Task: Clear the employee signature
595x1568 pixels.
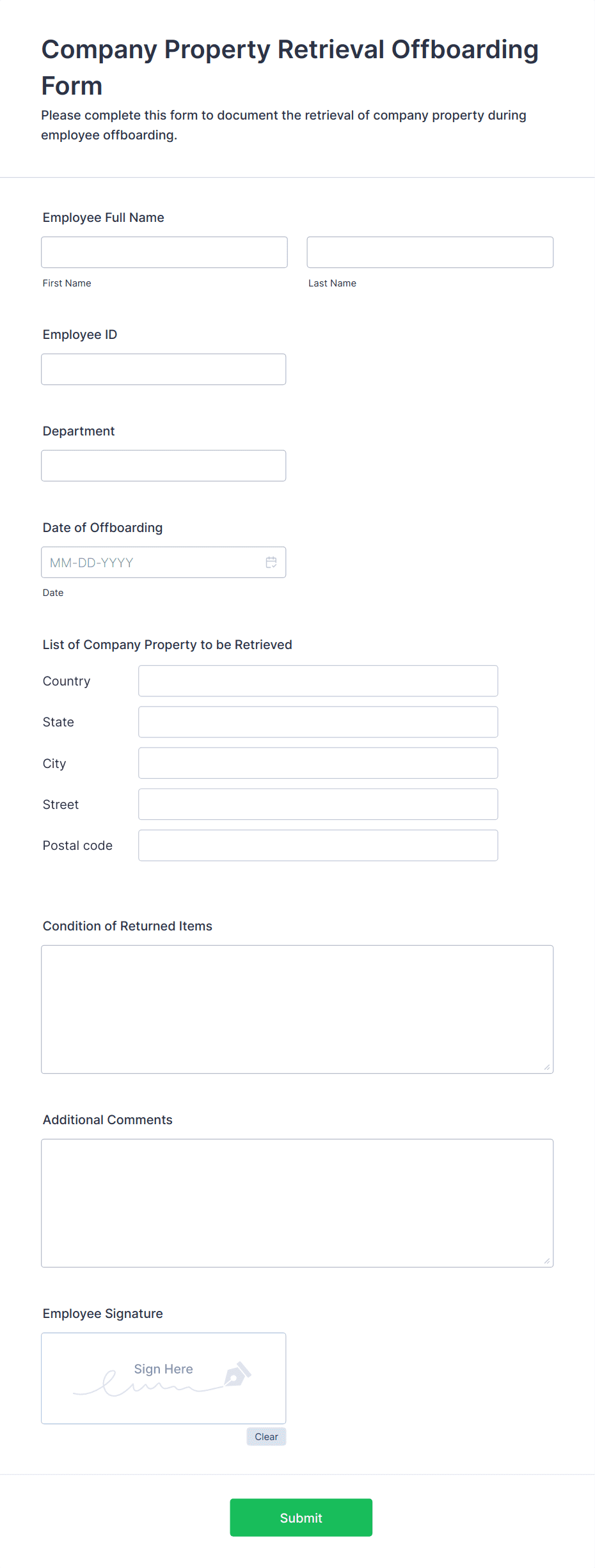Action: tap(266, 1436)
